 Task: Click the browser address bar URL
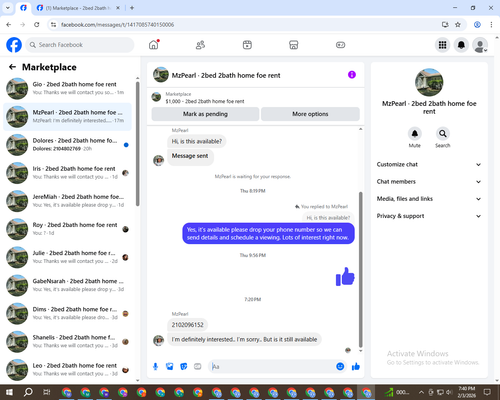pos(117,25)
